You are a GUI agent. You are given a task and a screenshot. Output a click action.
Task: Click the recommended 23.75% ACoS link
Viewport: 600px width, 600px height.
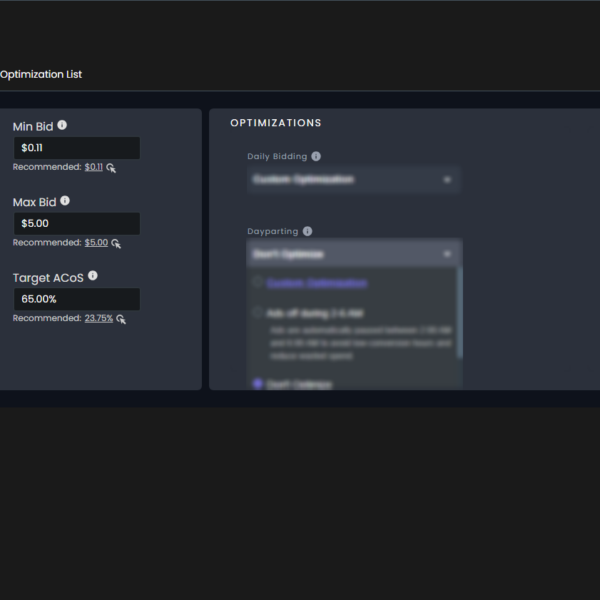coord(98,318)
